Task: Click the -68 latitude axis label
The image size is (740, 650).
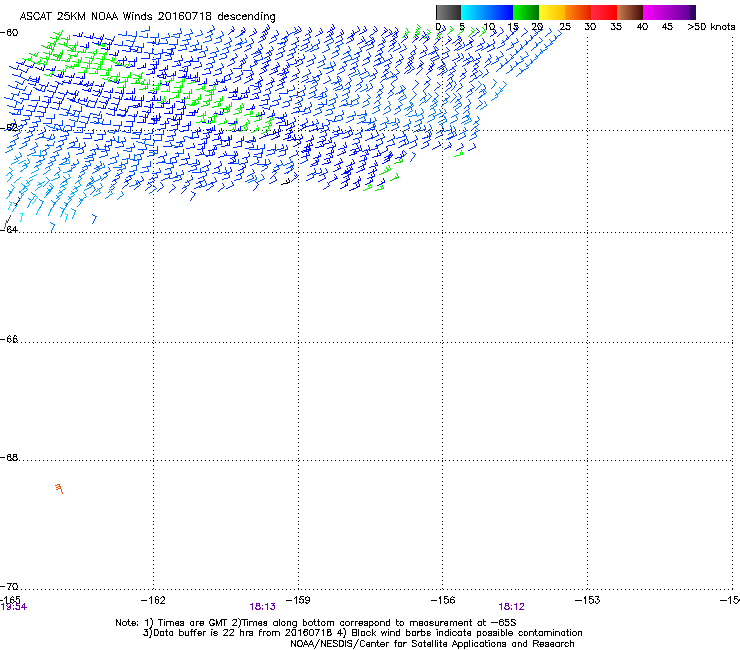Action: [9, 457]
